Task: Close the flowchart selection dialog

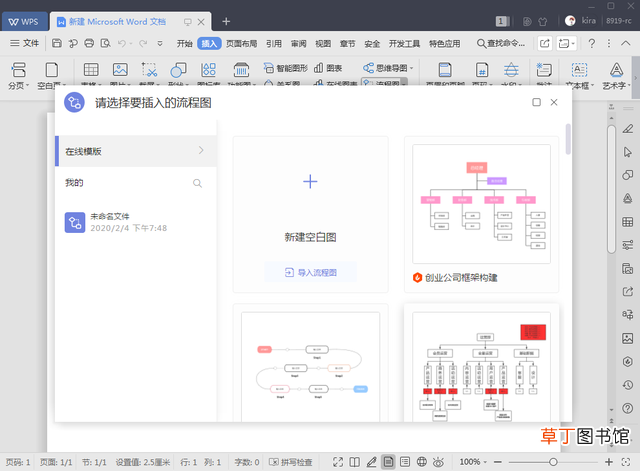Action: coord(554,102)
